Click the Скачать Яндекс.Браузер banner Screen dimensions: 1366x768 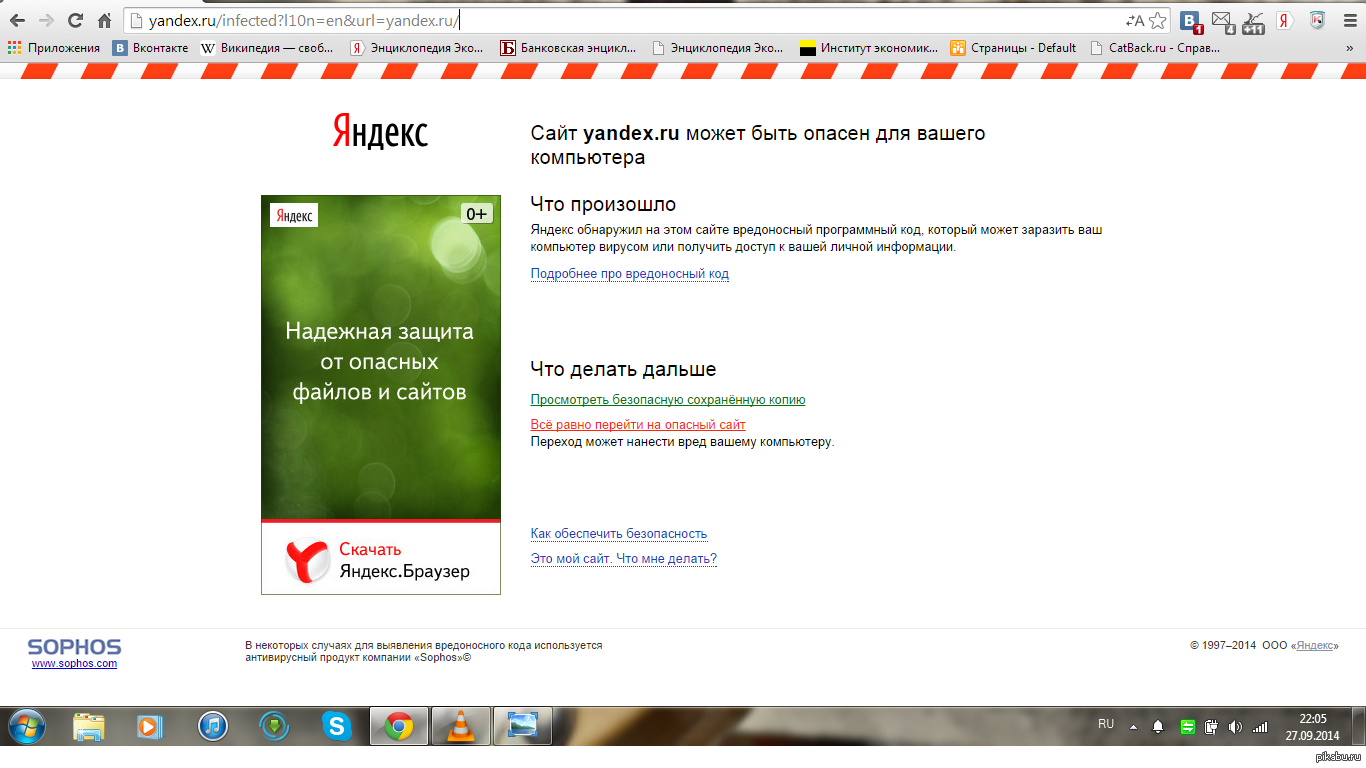(x=380, y=560)
